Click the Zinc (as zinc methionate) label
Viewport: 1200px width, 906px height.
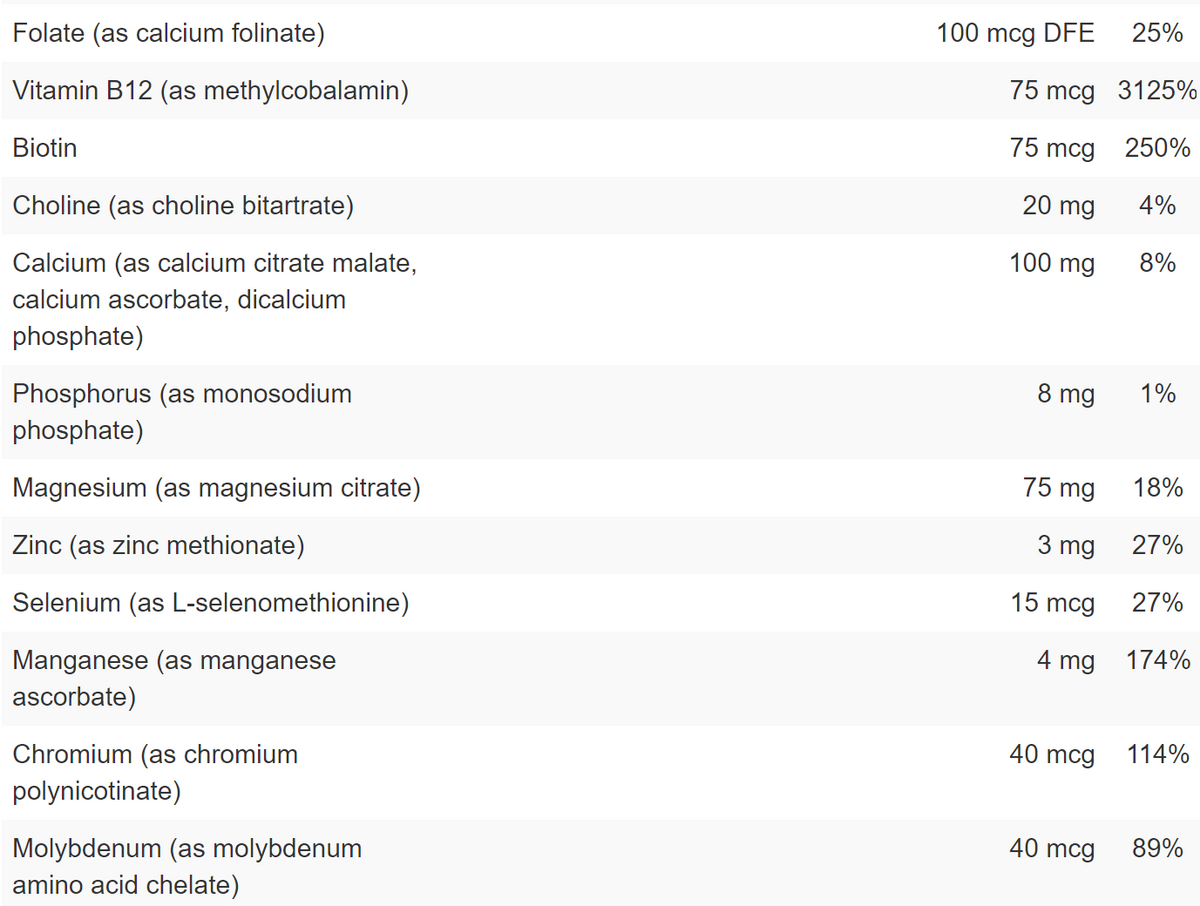[158, 545]
